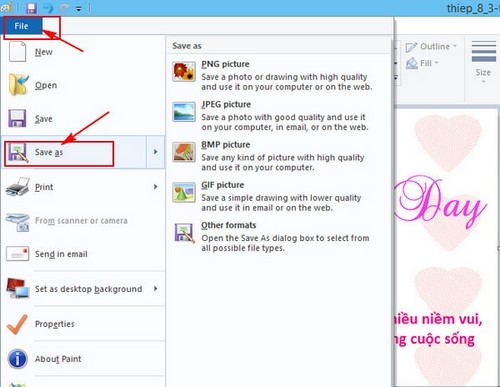Click the quick access Save icon in title bar
This screenshot has height=387, width=500.
[31, 8]
